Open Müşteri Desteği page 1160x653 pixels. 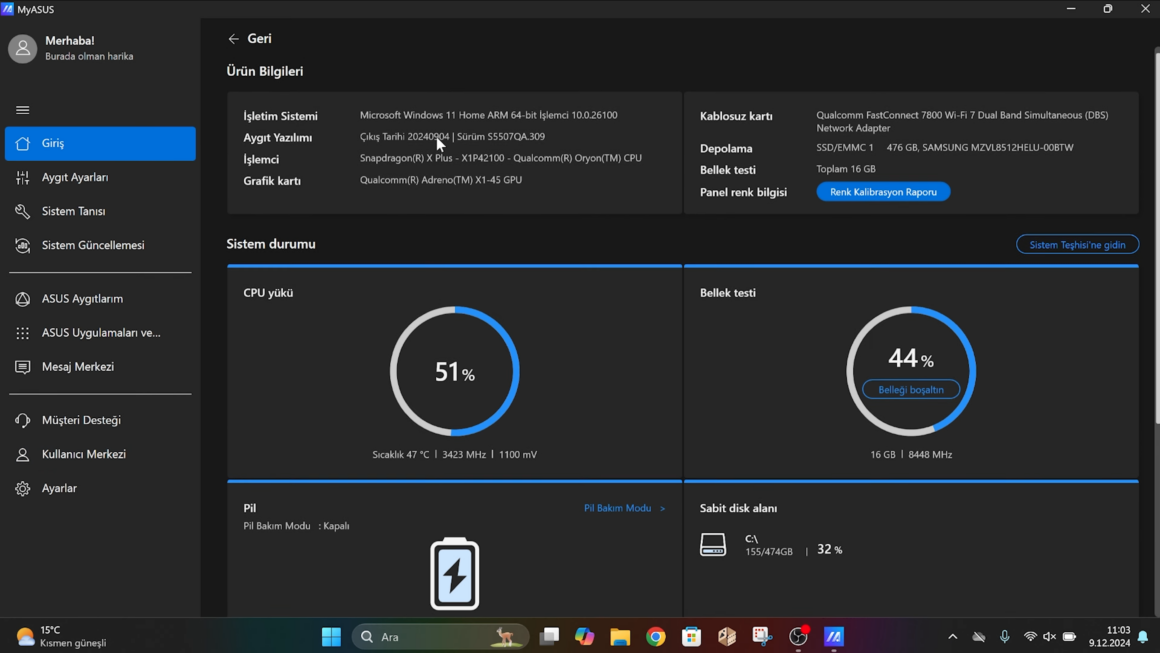[x=101, y=420]
